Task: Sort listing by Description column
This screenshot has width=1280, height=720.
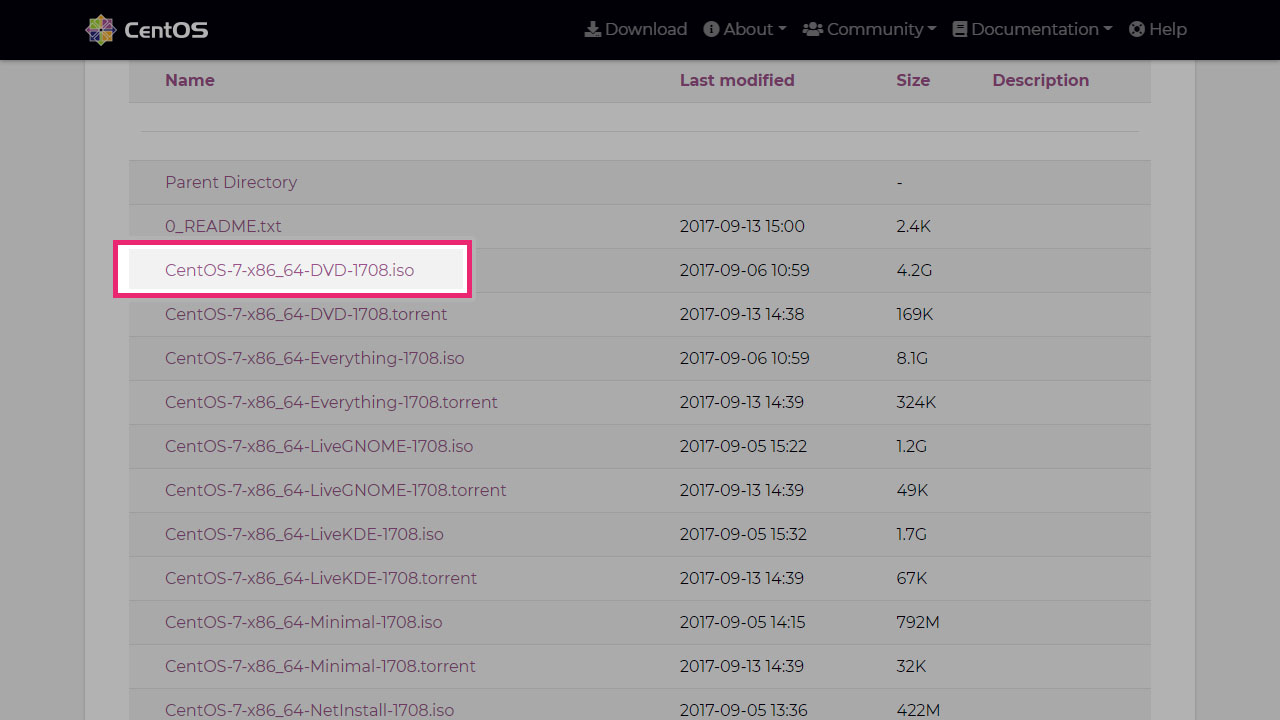Action: point(1041,80)
